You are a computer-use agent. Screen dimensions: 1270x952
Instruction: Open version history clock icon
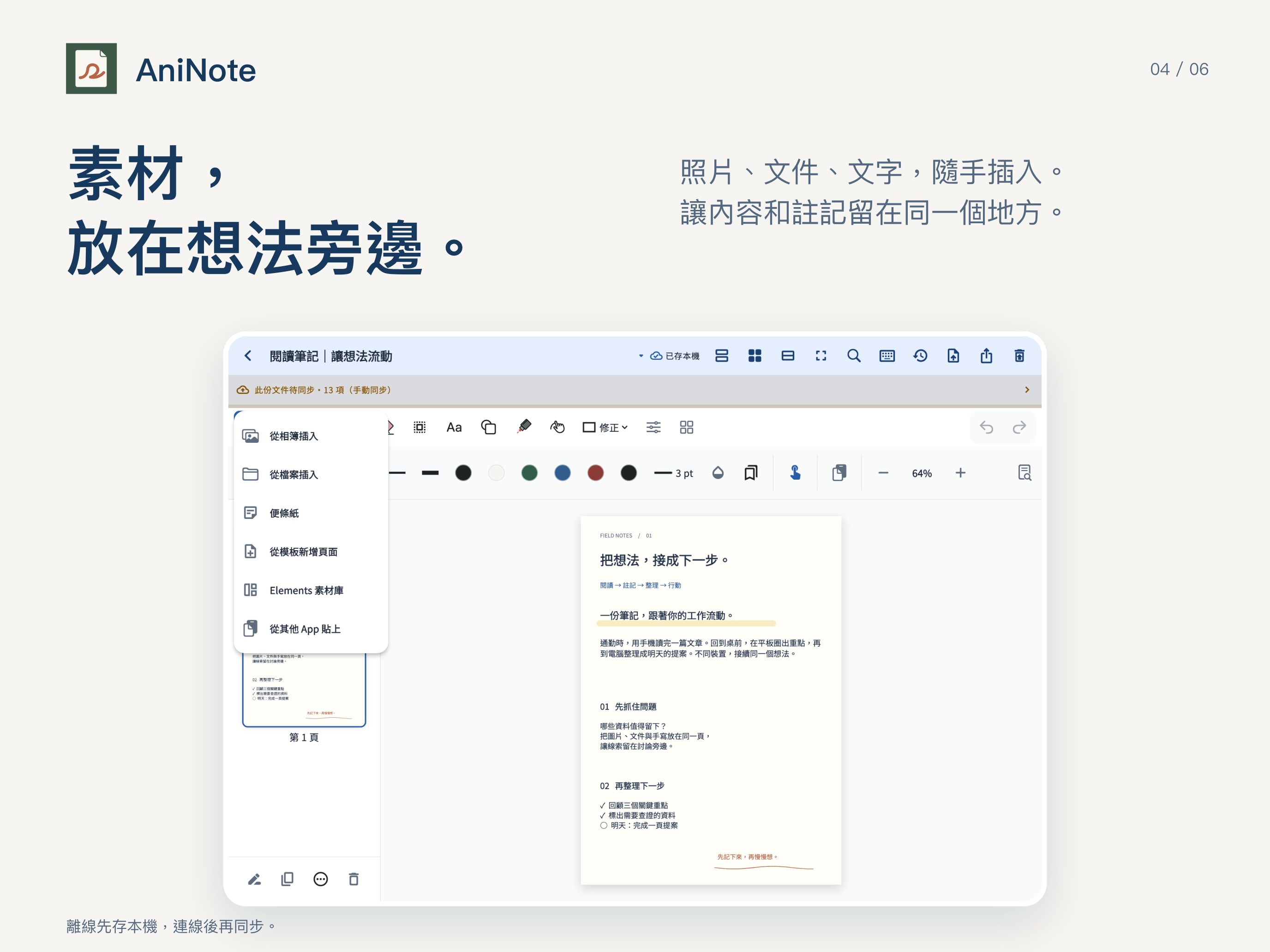coord(920,356)
